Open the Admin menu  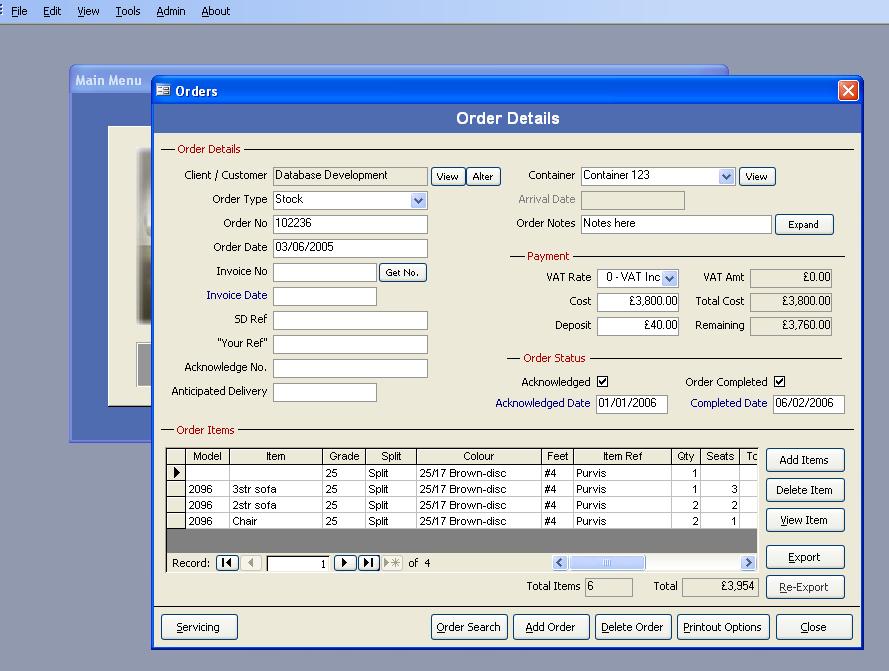(x=170, y=11)
